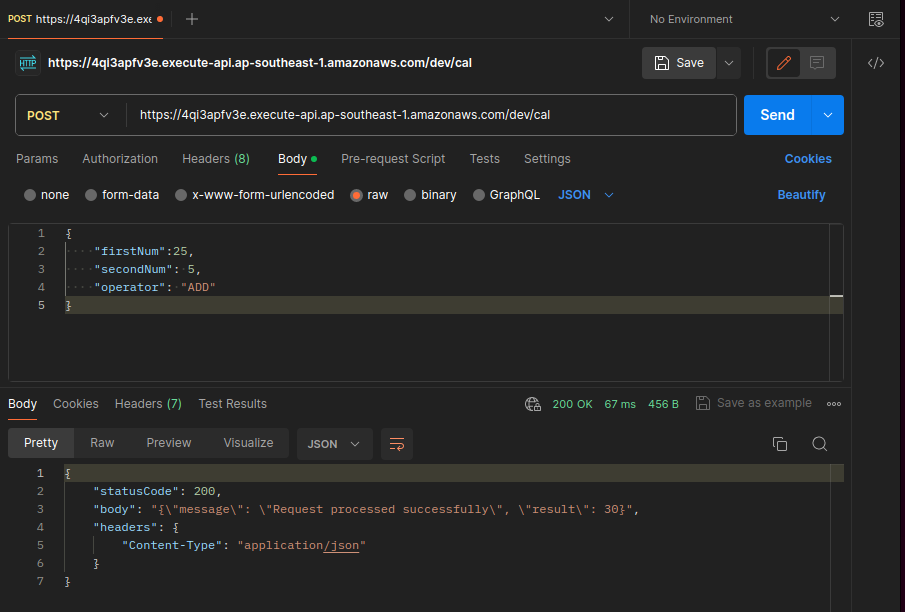Open the code snippet panel icon
Viewport: 905px width, 612px height.
(876, 63)
